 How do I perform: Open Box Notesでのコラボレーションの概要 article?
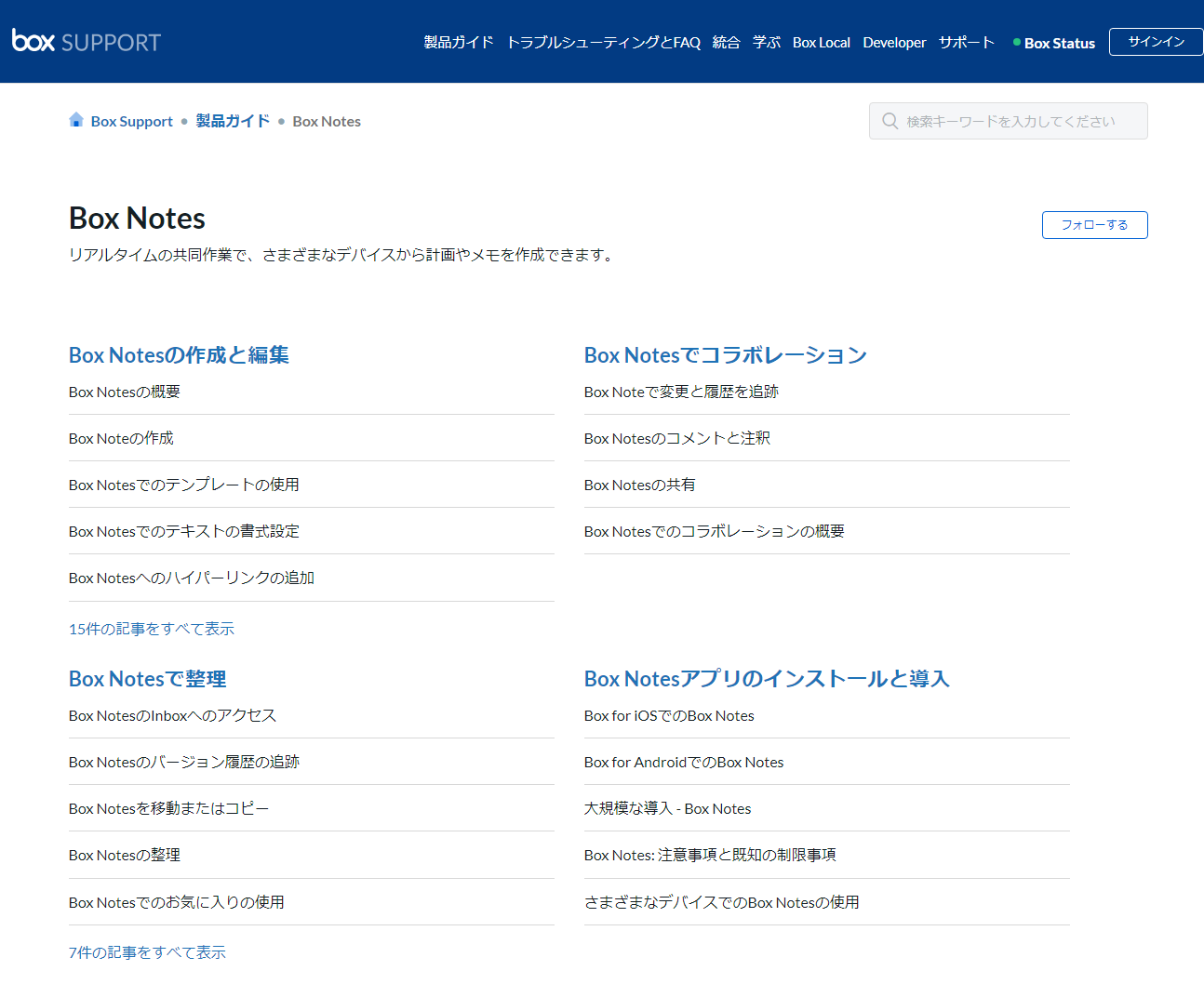[715, 531]
